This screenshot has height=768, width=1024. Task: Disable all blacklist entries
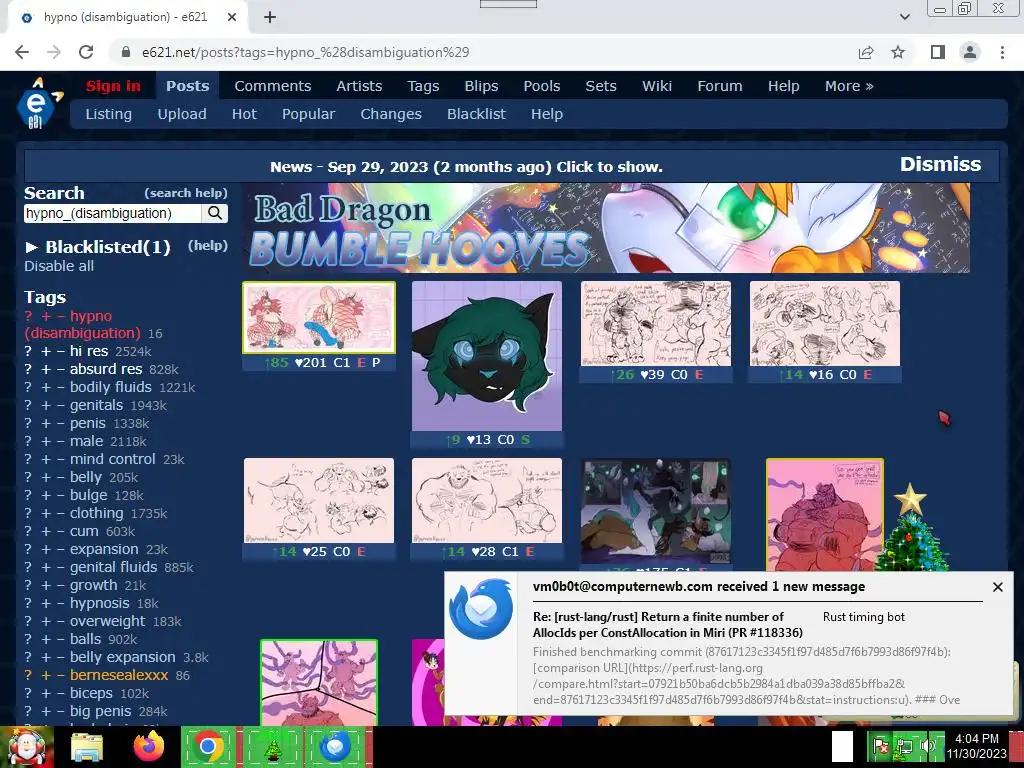[x=59, y=266]
